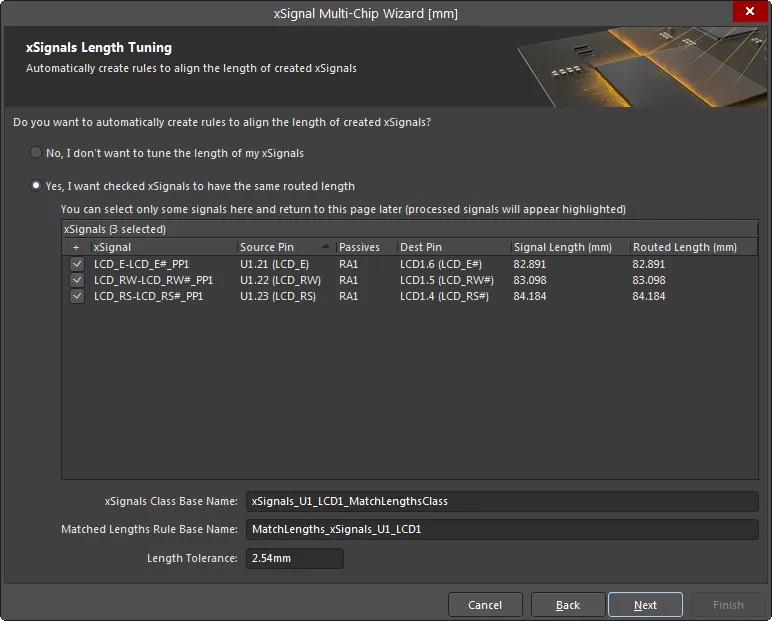This screenshot has height=621, width=772.
Task: Sort by Passives column header
Action: coord(359,247)
